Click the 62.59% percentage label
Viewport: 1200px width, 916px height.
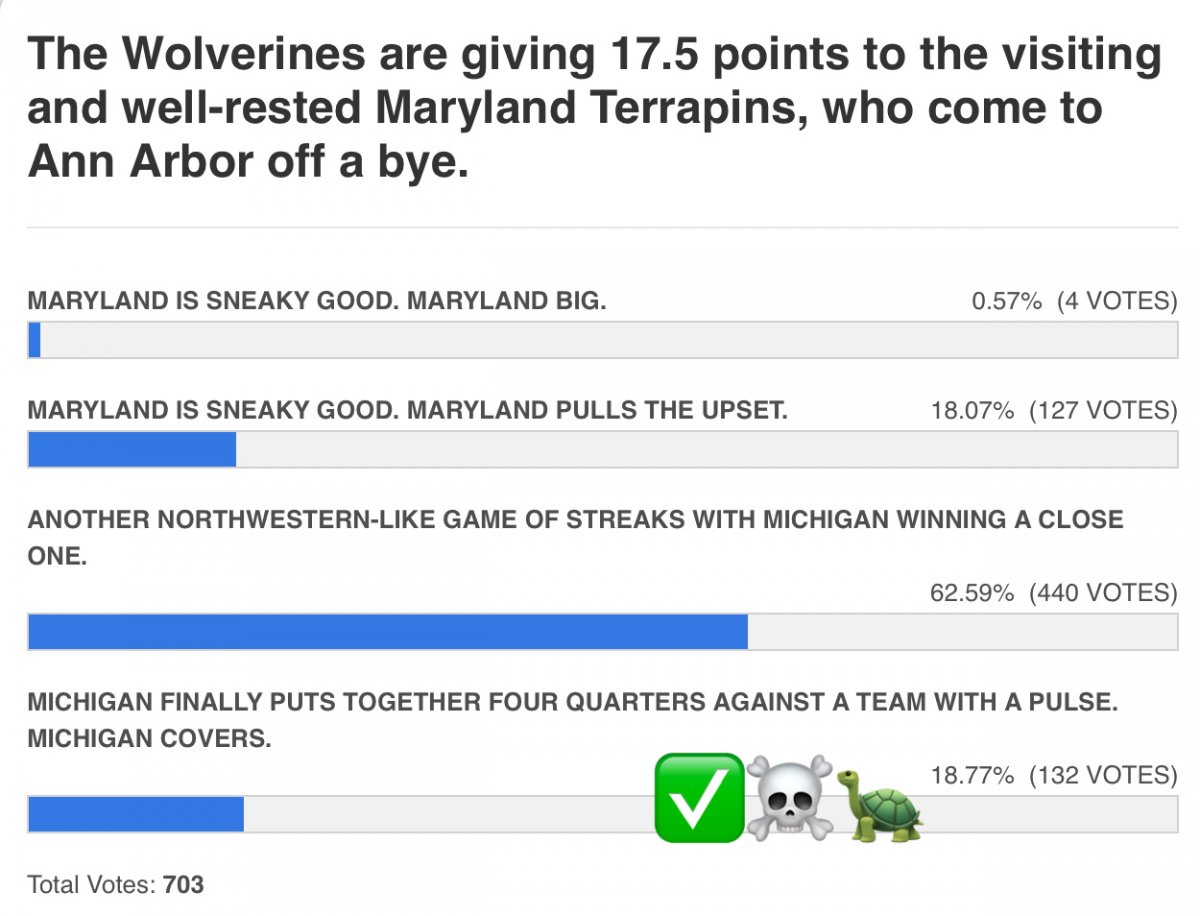pyautogui.click(x=972, y=592)
